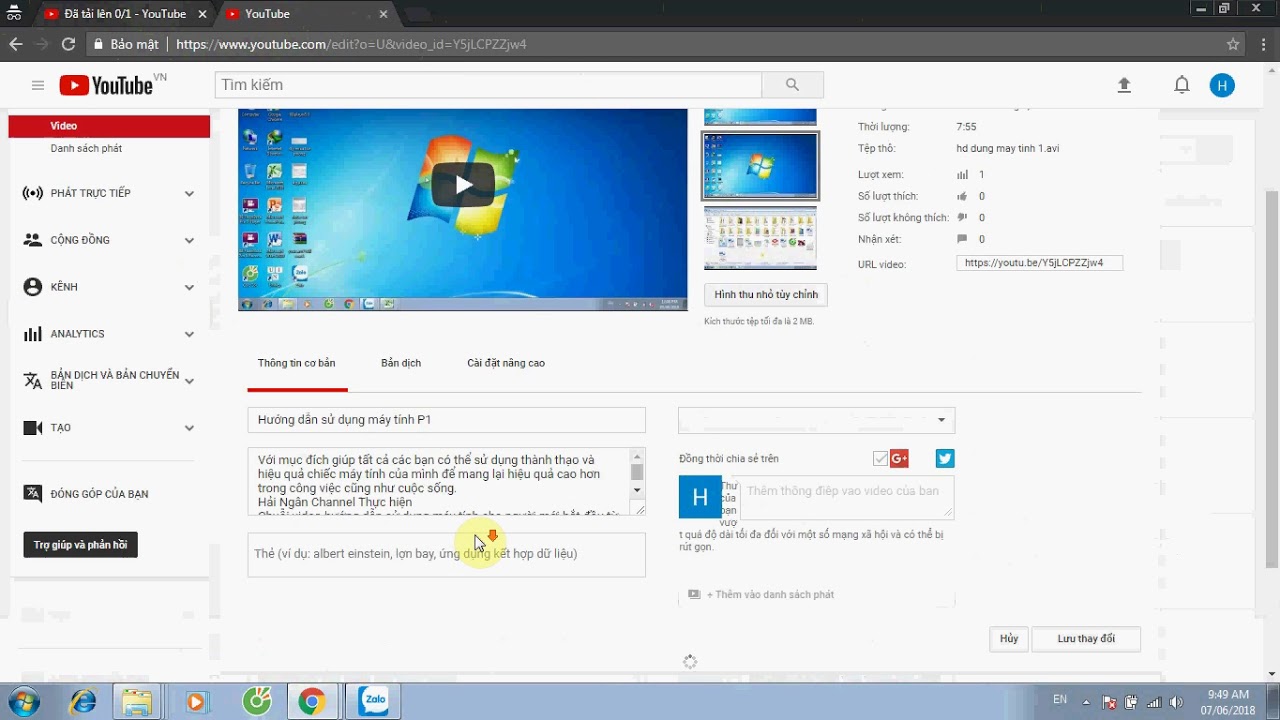This screenshot has height=720, width=1280.
Task: Toggle the share checkbox beside Google+
Action: pyautogui.click(x=880, y=458)
